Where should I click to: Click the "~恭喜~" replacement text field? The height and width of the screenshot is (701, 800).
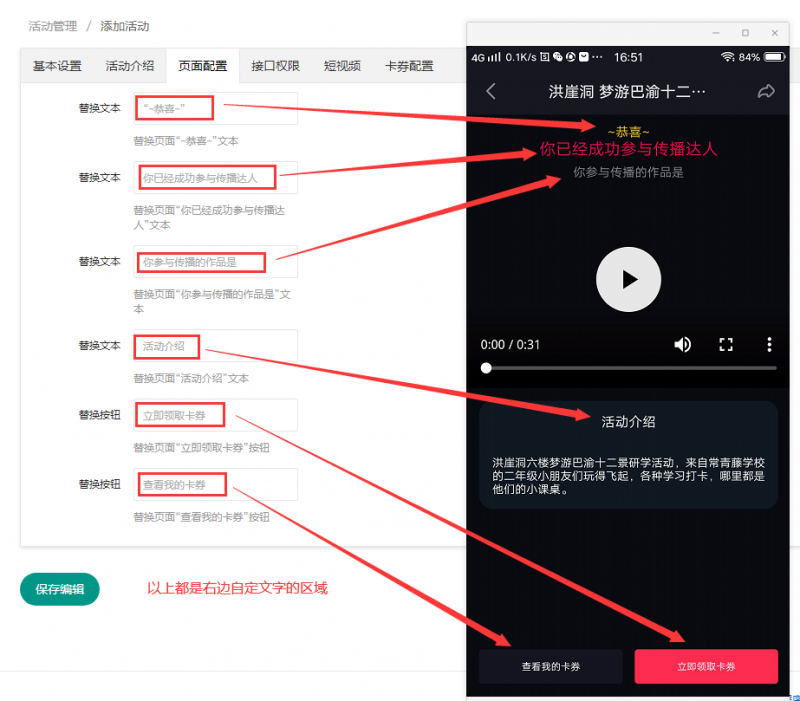[215, 108]
